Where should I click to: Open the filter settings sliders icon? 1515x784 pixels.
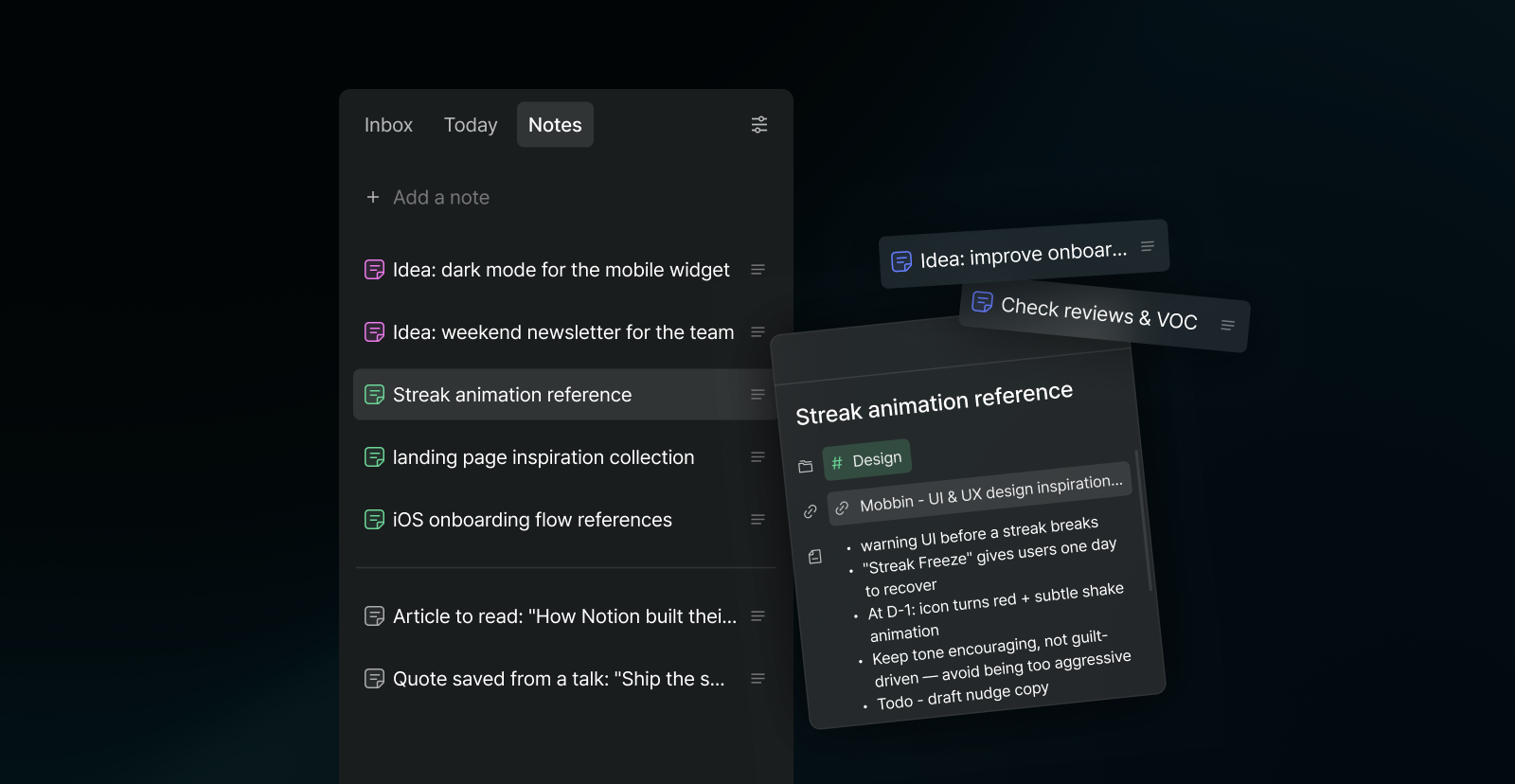[x=759, y=125]
